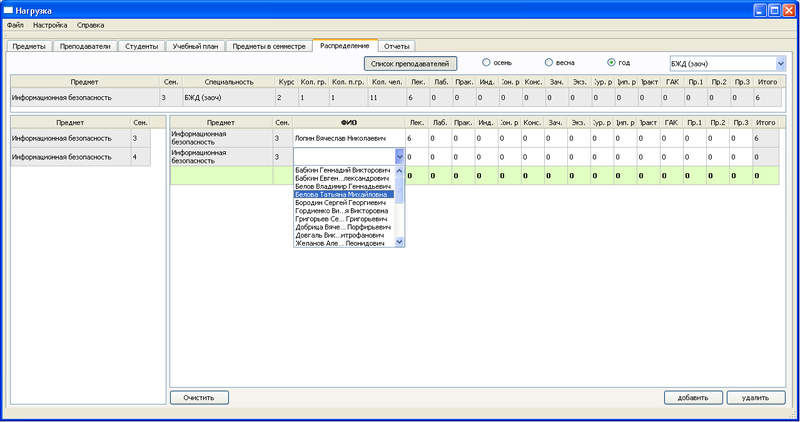Choose Бабкин Геннадий Викторович from the list
This screenshot has height=422, width=800.
tap(344, 170)
